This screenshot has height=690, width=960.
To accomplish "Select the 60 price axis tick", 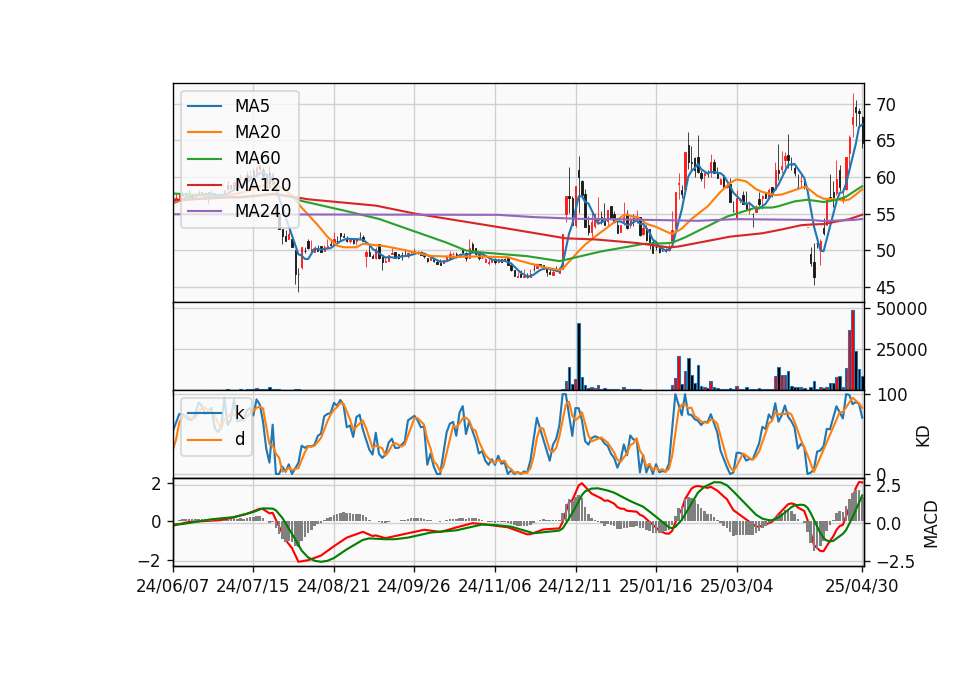I will click(x=886, y=178).
